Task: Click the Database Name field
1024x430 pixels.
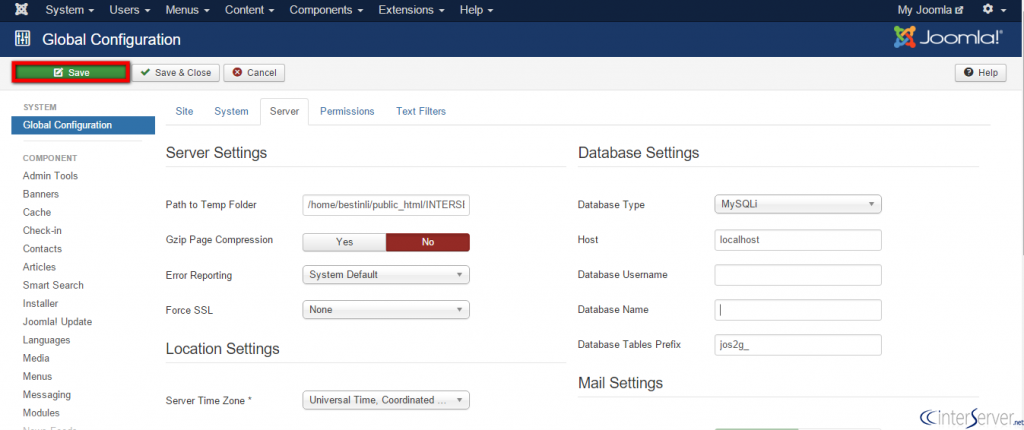Action: tap(798, 310)
